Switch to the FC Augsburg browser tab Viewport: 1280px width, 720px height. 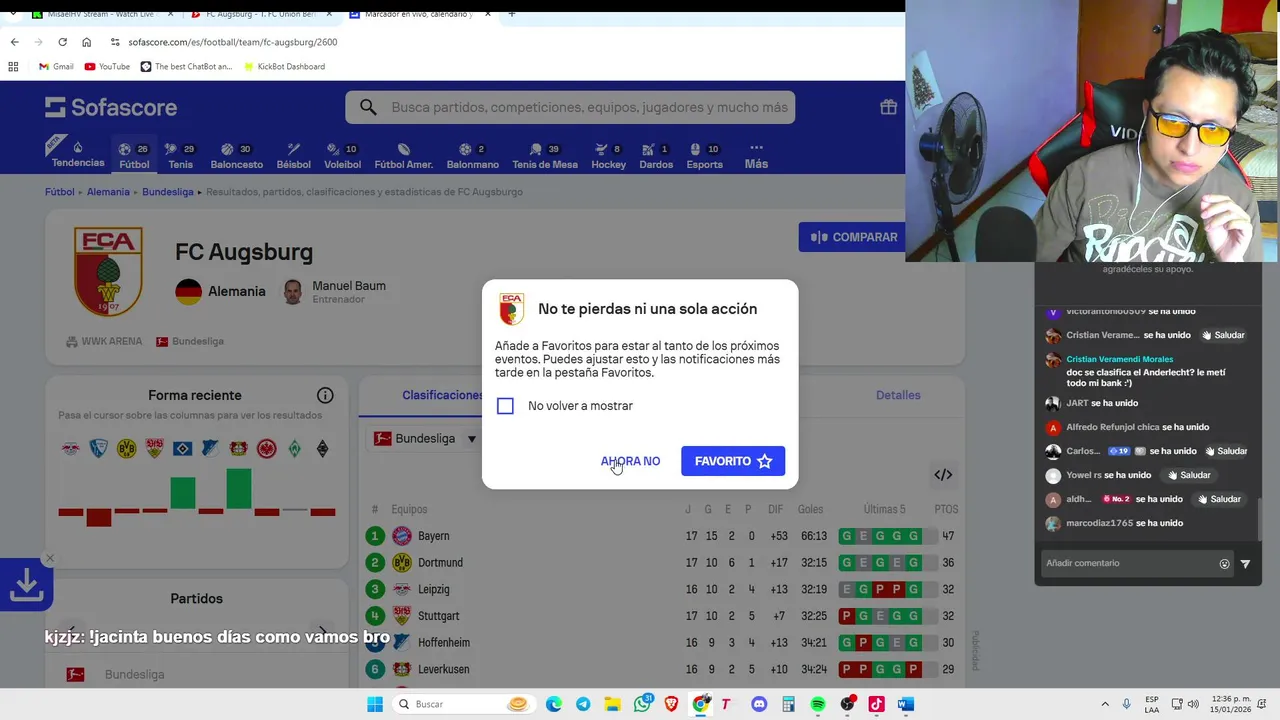click(x=260, y=14)
